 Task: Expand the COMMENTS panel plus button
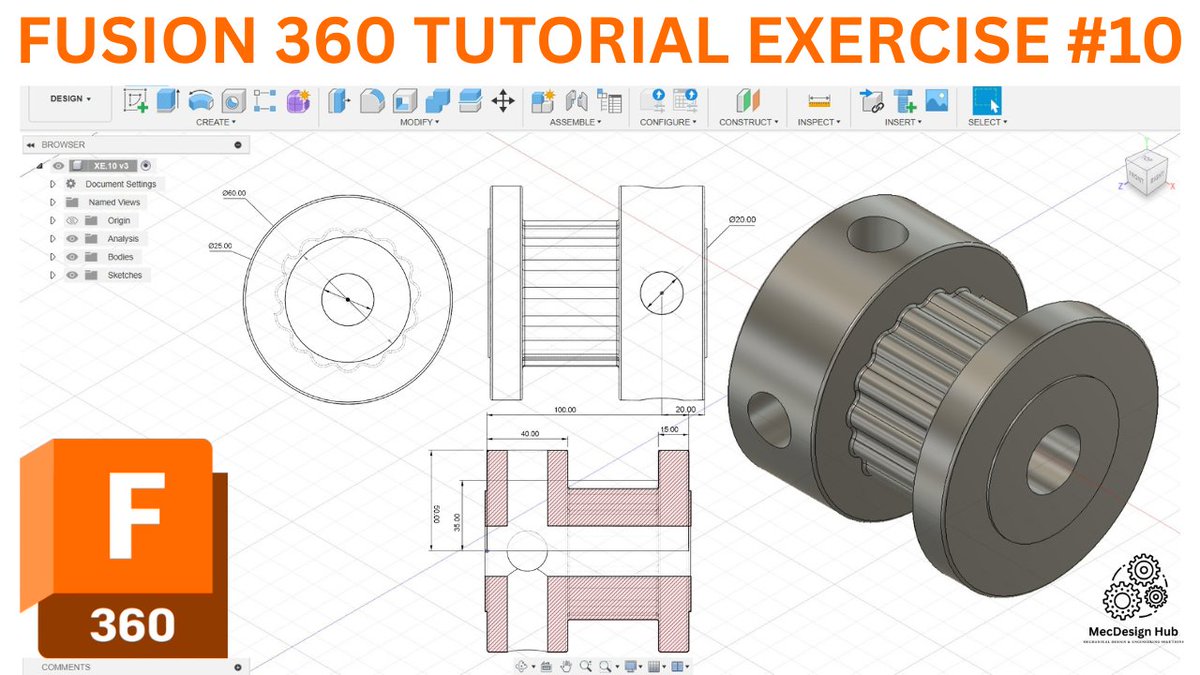[x=237, y=667]
